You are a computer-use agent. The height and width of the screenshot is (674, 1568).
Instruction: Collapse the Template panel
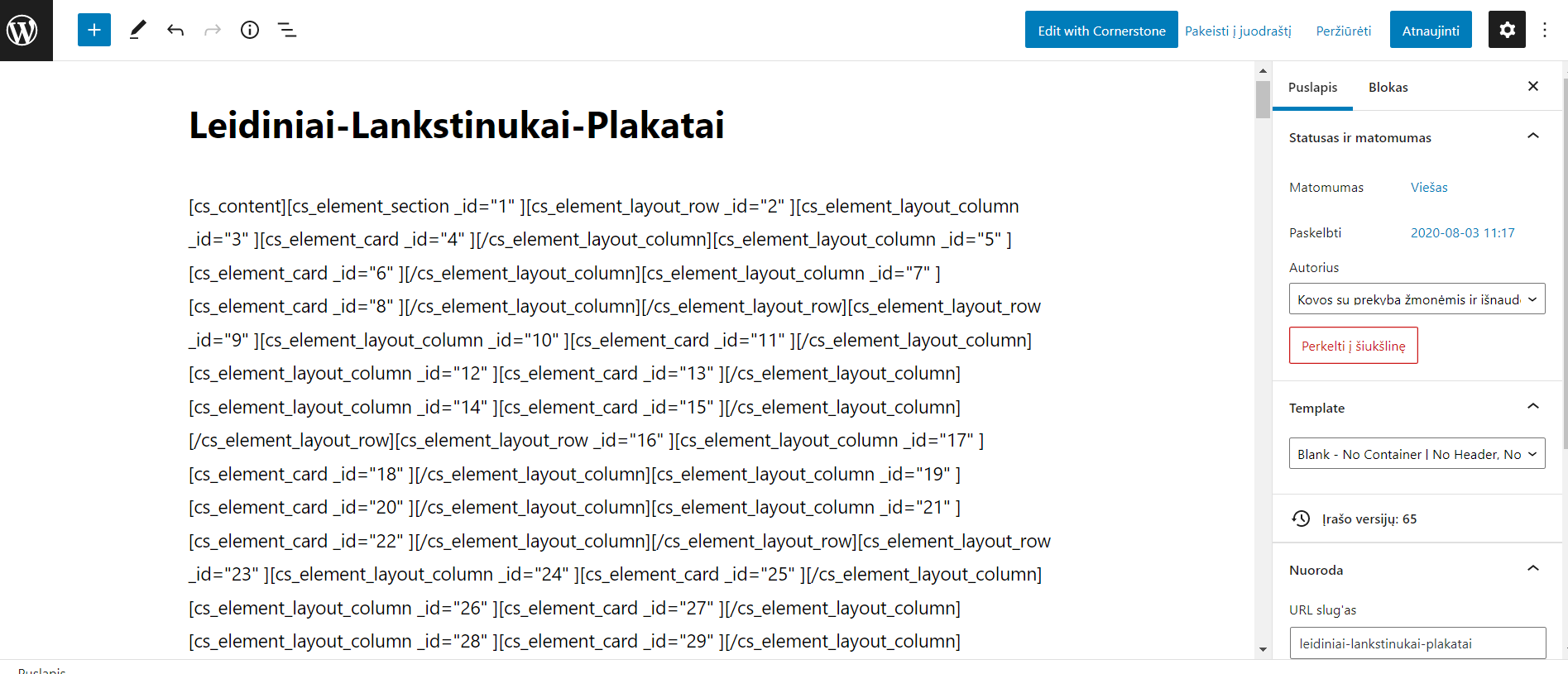click(x=1533, y=407)
